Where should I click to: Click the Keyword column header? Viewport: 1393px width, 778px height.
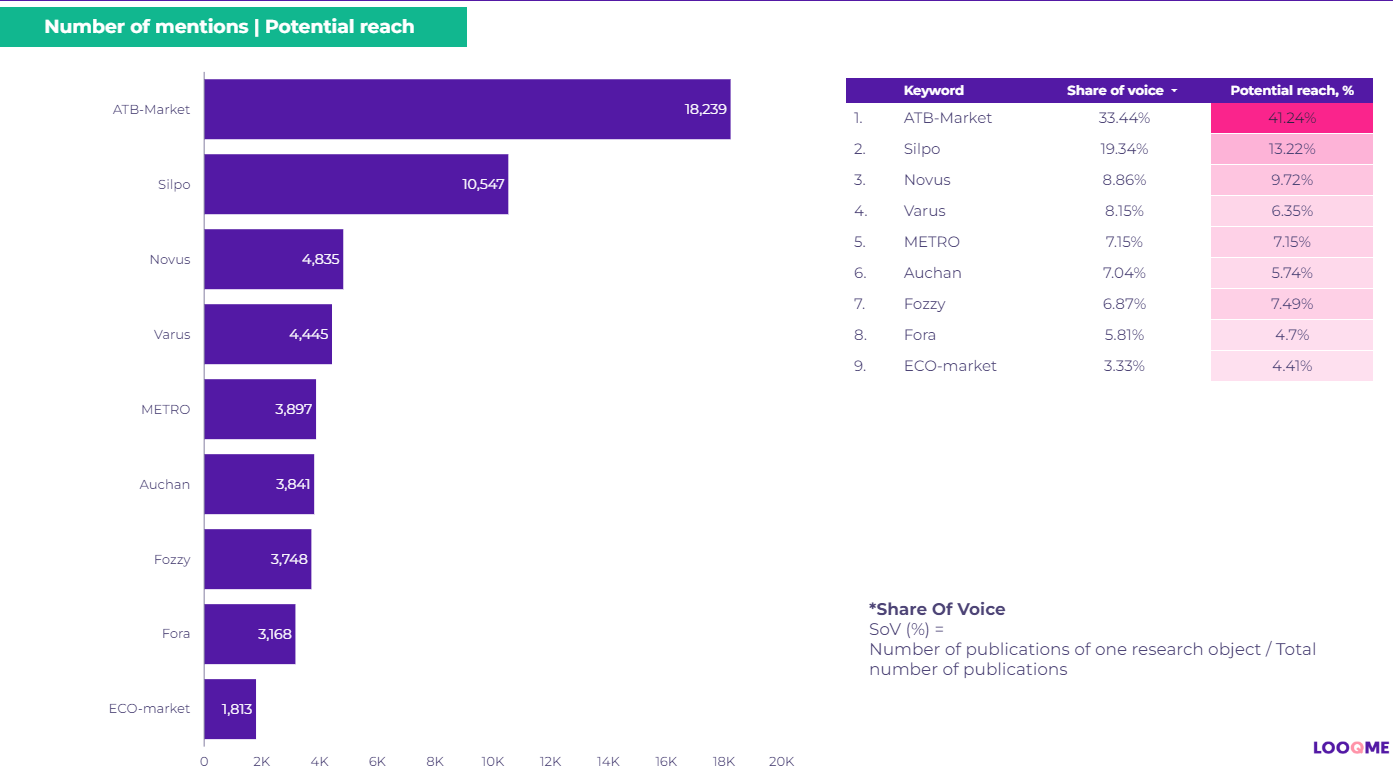[x=933, y=90]
